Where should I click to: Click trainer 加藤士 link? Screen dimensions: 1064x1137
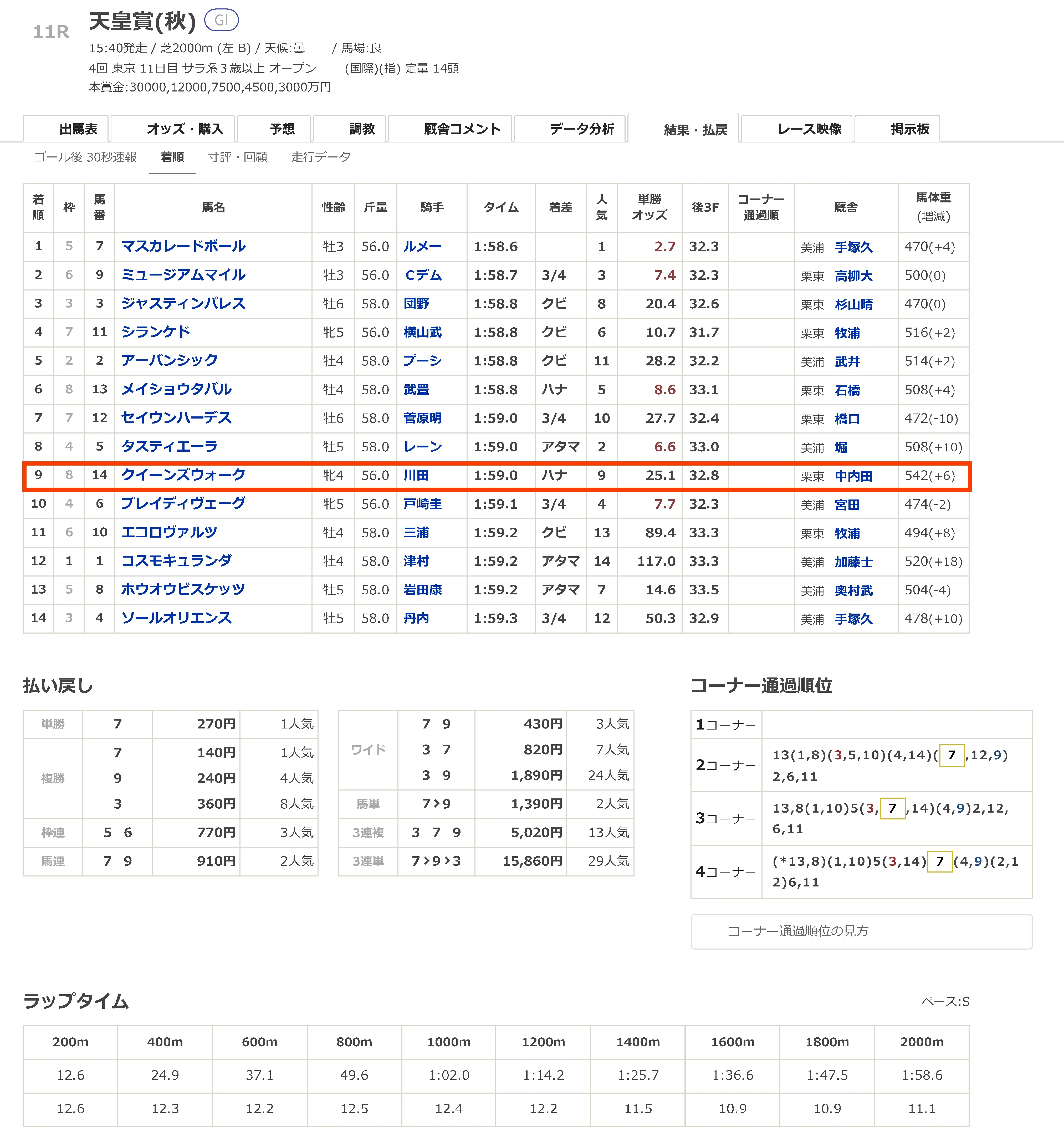click(x=854, y=562)
